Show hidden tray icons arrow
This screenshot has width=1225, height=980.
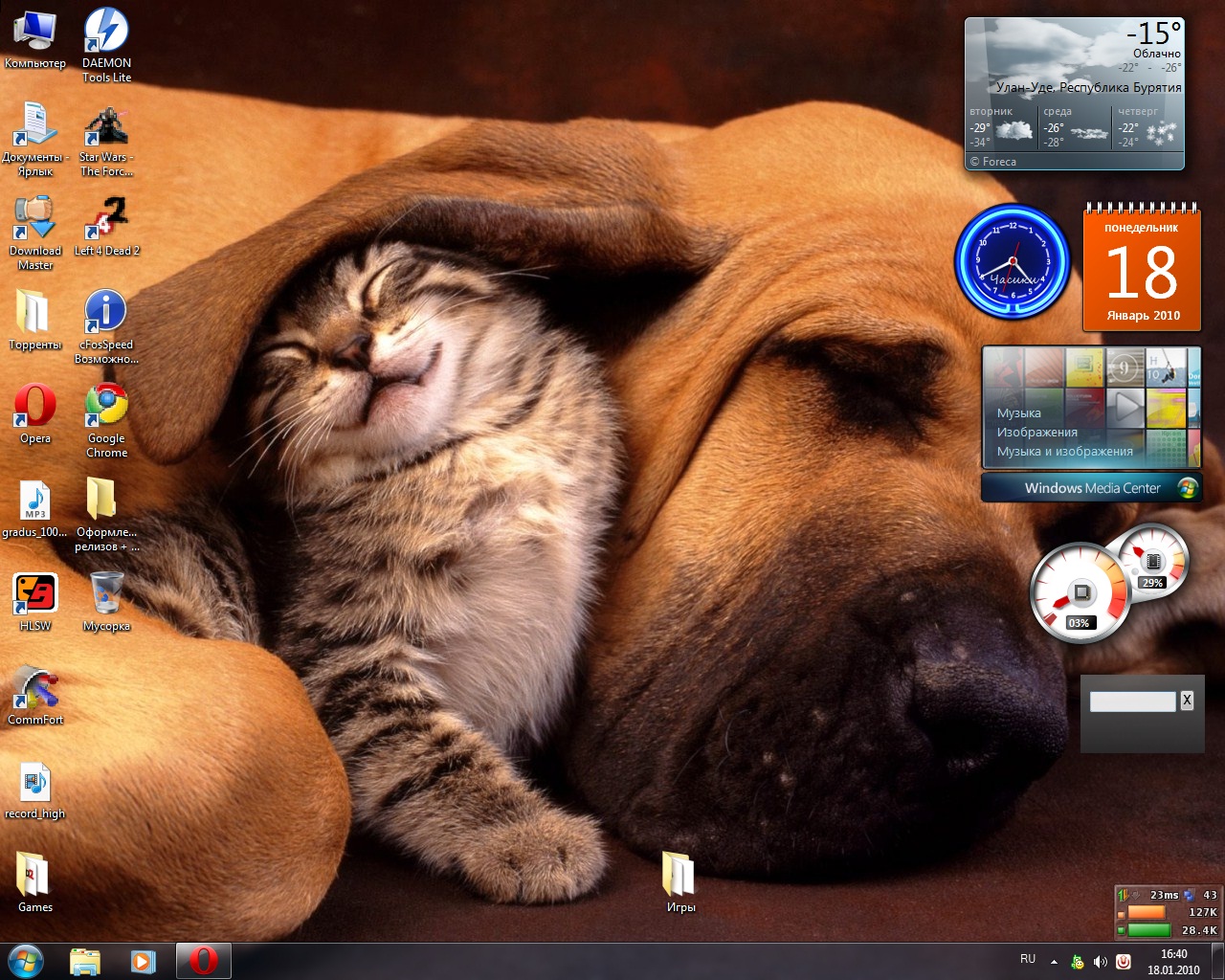point(1054,962)
